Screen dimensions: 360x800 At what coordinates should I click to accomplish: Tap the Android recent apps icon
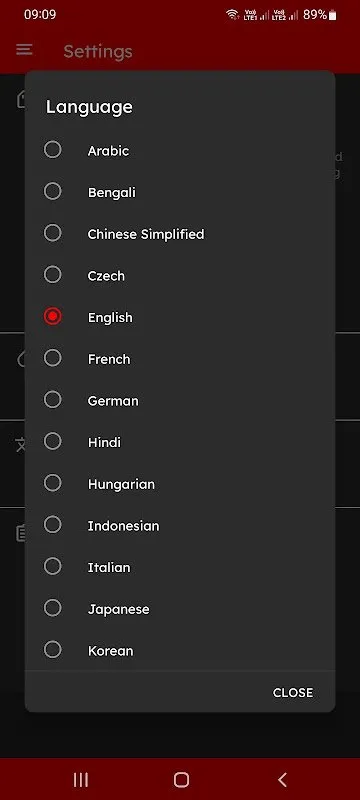coord(81,779)
